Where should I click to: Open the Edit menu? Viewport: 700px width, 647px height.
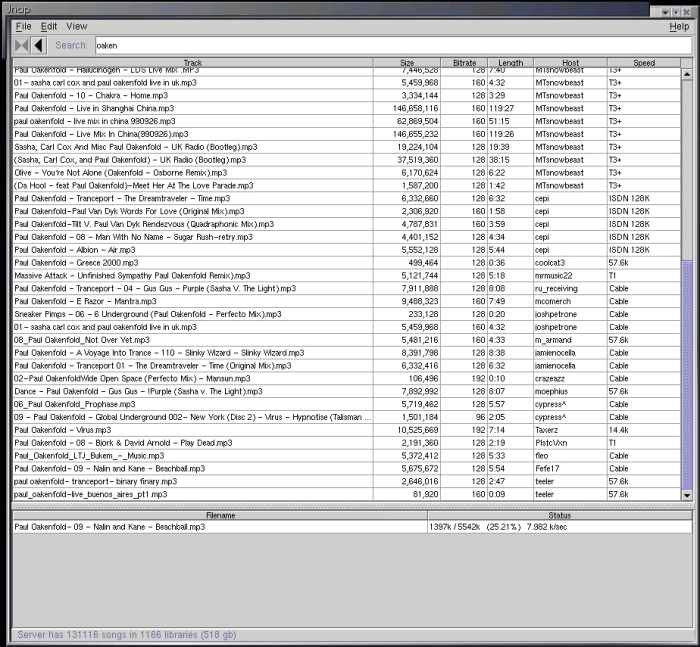pos(49,26)
